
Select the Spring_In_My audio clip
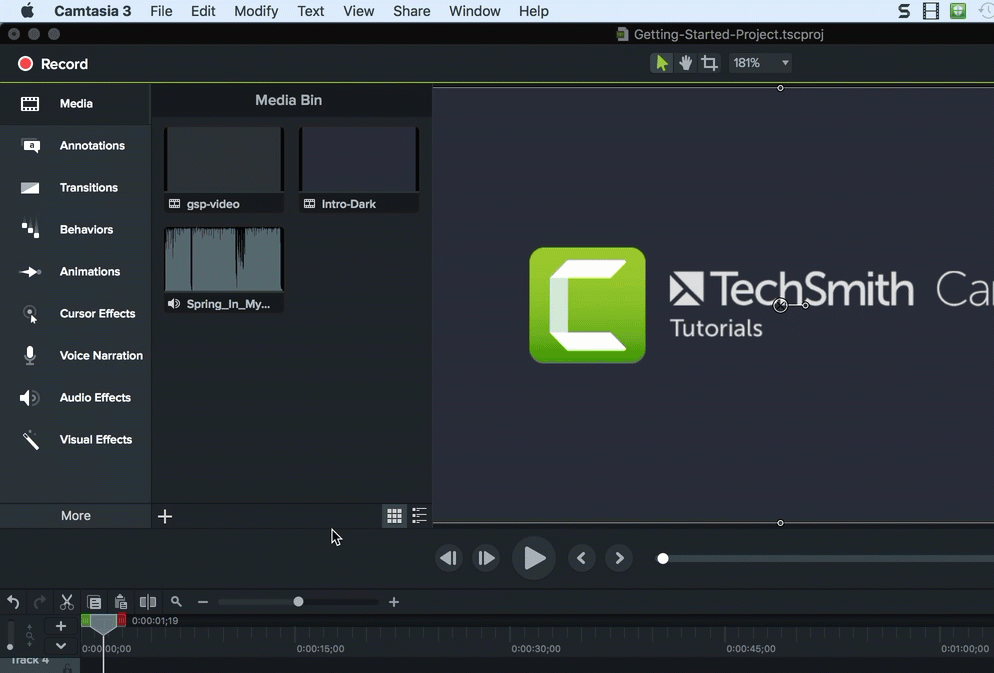(x=224, y=269)
